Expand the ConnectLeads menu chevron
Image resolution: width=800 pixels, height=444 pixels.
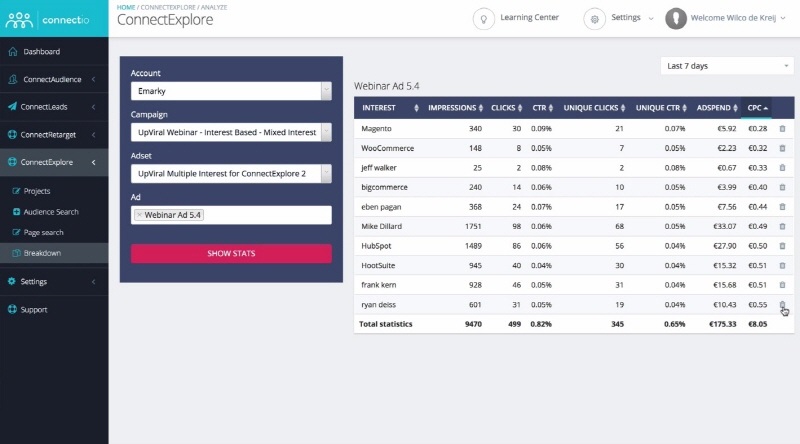93,107
